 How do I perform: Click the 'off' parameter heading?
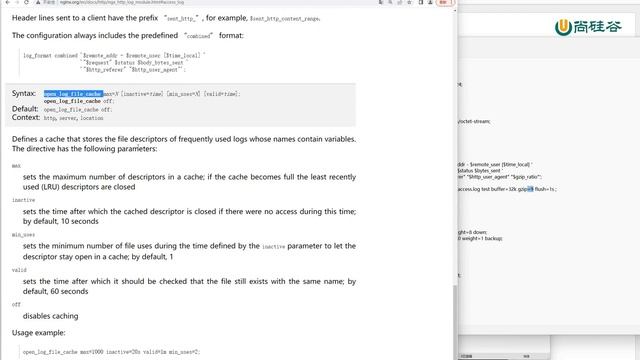click(x=16, y=304)
